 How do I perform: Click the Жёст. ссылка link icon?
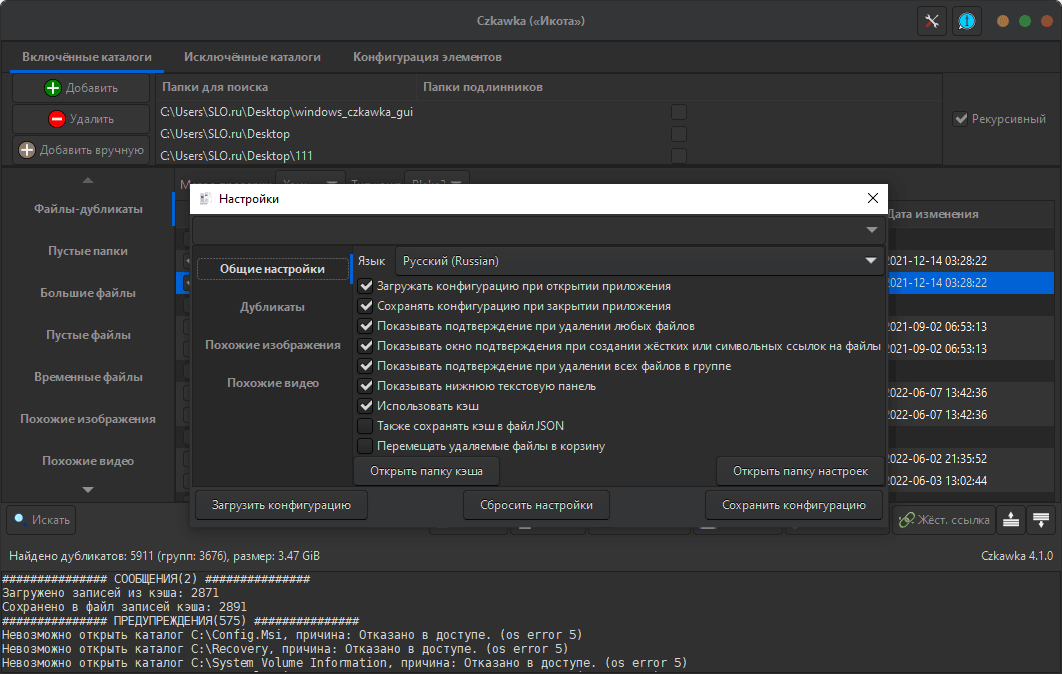click(x=906, y=520)
